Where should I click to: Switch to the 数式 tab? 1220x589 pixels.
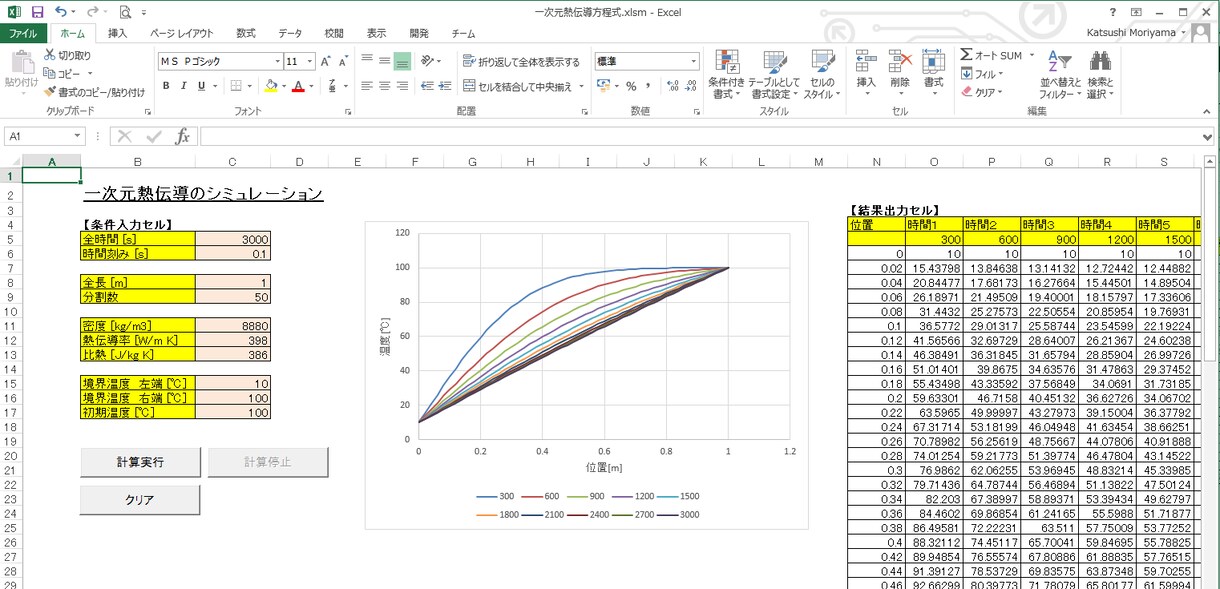pos(246,33)
